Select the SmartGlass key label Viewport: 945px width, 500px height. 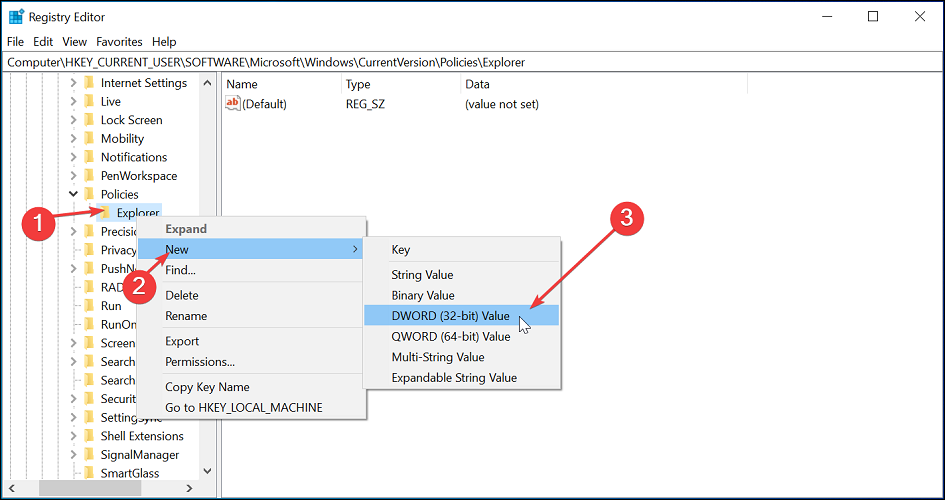pos(130,473)
